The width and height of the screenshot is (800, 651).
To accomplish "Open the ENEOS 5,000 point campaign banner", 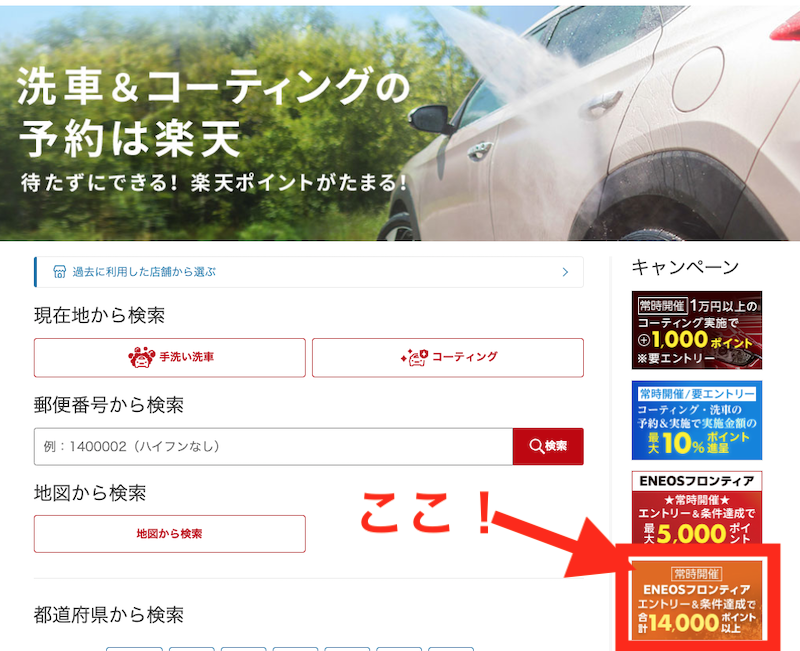I will click(x=696, y=508).
